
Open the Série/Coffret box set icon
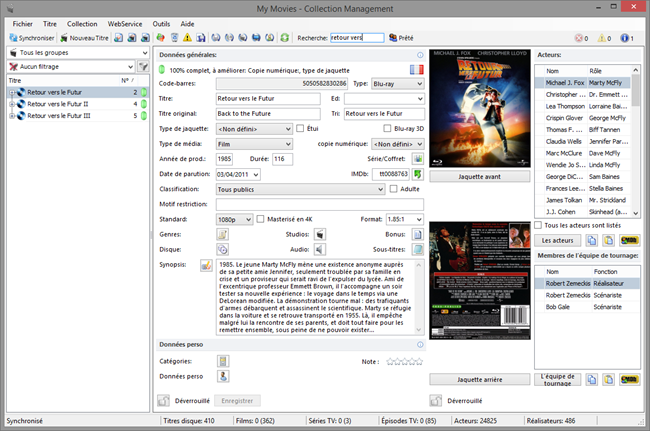coord(417,159)
